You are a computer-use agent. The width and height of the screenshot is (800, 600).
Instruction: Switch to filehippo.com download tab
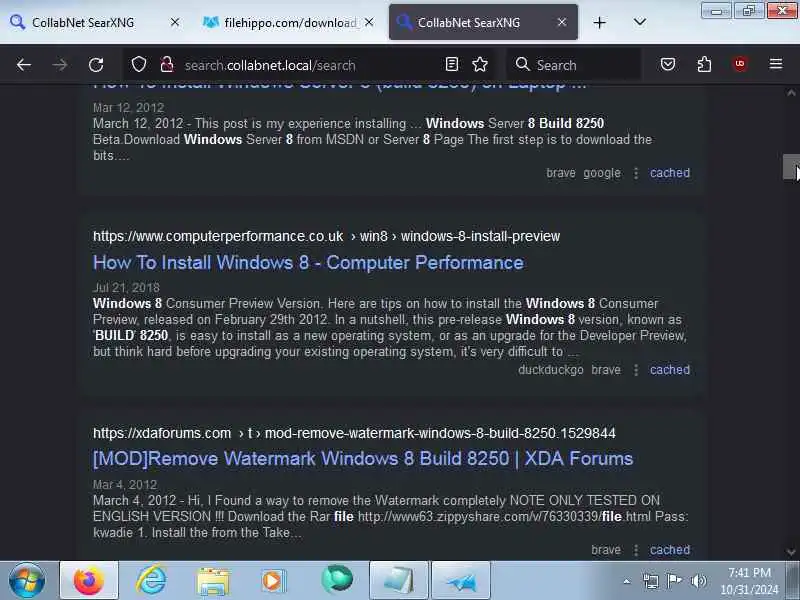(x=289, y=22)
